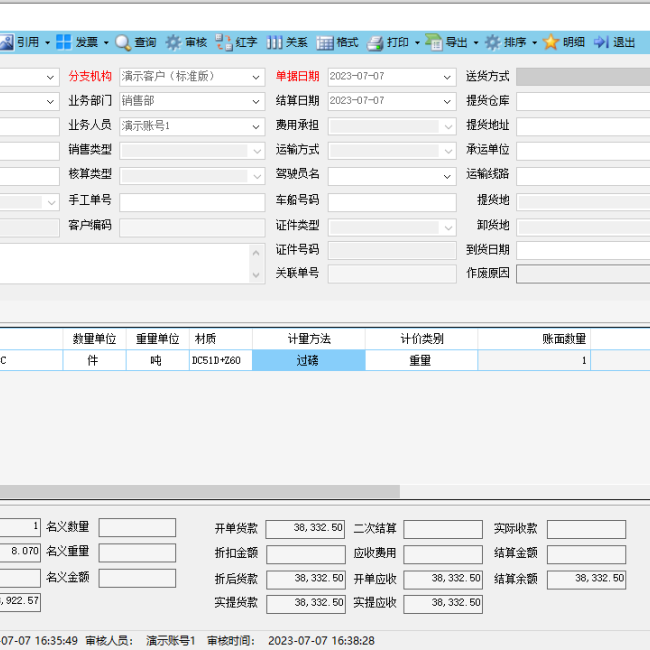Expand the 单据日期 date picker
The height and width of the screenshot is (650, 650).
[447, 77]
